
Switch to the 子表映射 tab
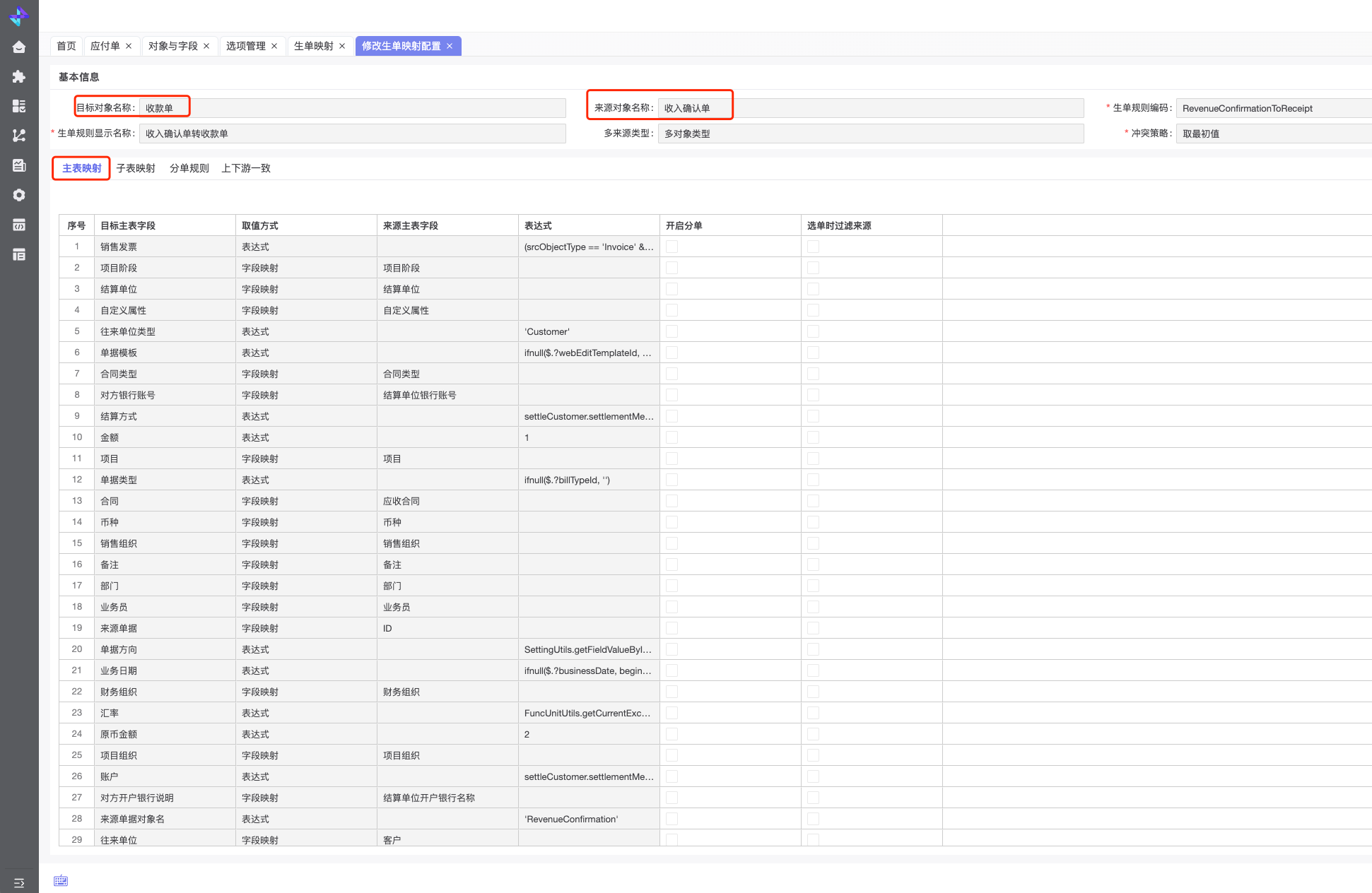(x=136, y=168)
